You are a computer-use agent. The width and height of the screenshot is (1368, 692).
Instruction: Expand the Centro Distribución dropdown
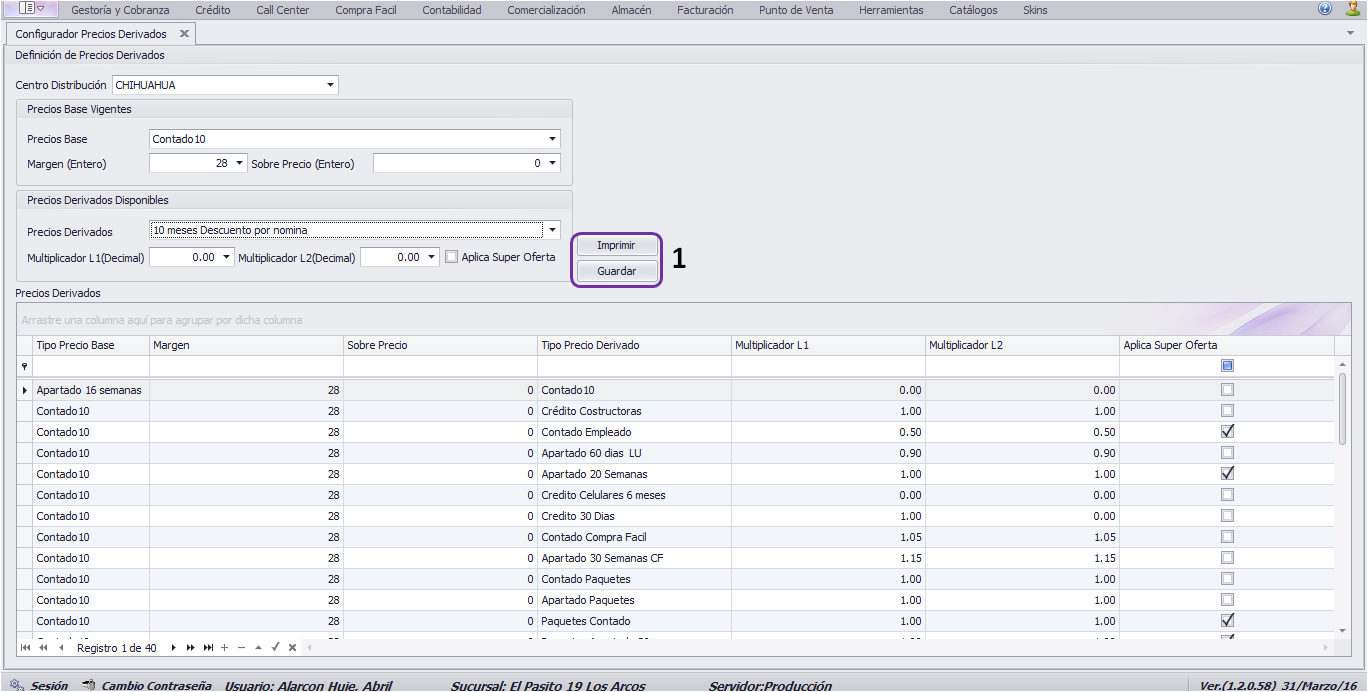331,85
